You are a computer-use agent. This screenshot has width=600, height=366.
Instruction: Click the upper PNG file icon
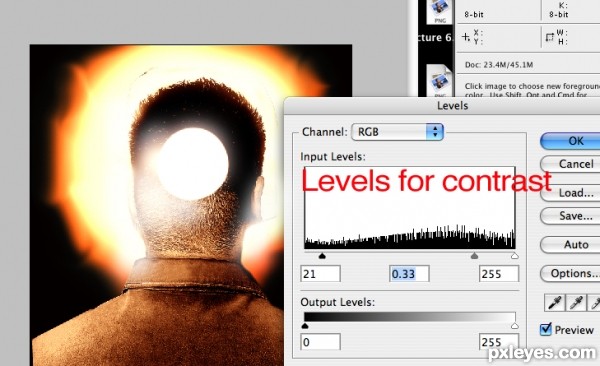coord(440,11)
